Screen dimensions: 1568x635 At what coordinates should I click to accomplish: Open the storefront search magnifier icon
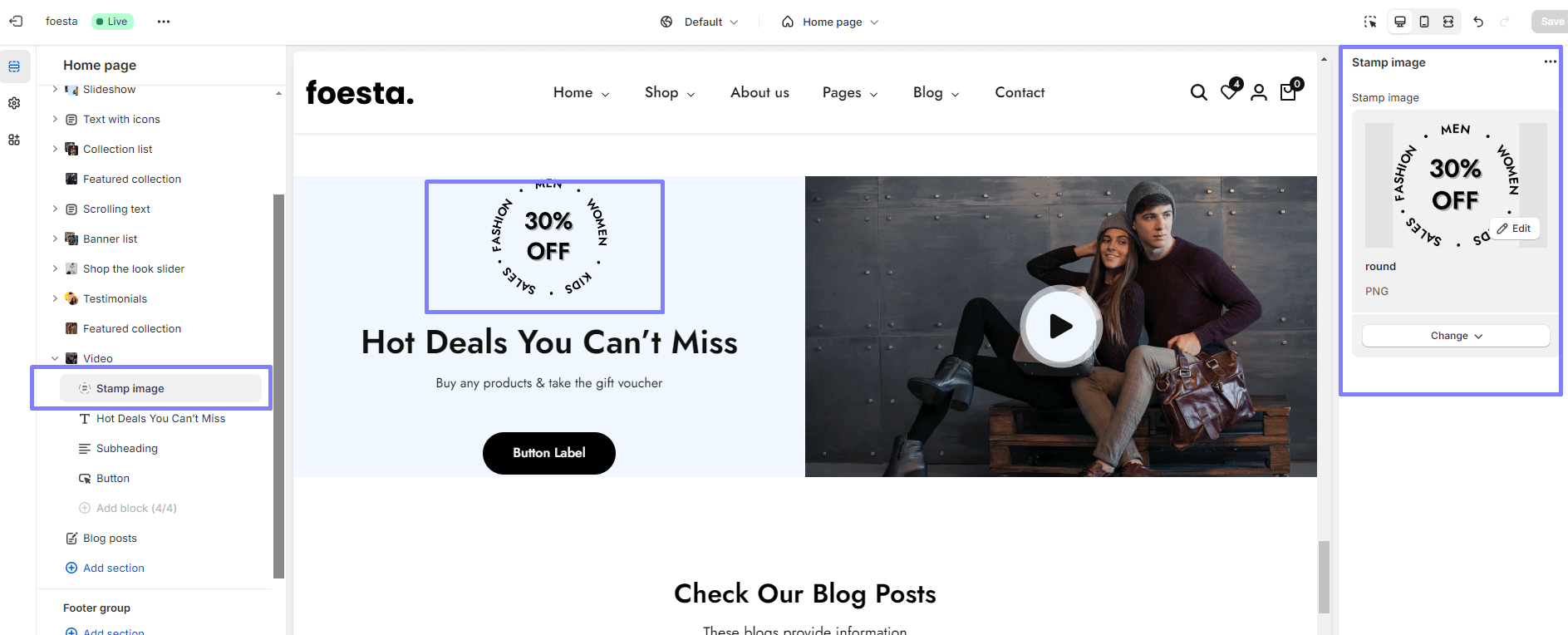point(1198,92)
